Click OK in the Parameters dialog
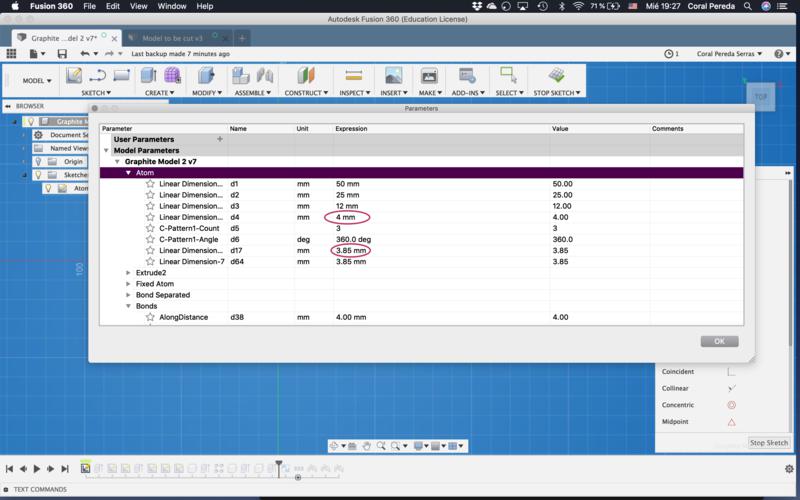This screenshot has height=500, width=800. (719, 341)
